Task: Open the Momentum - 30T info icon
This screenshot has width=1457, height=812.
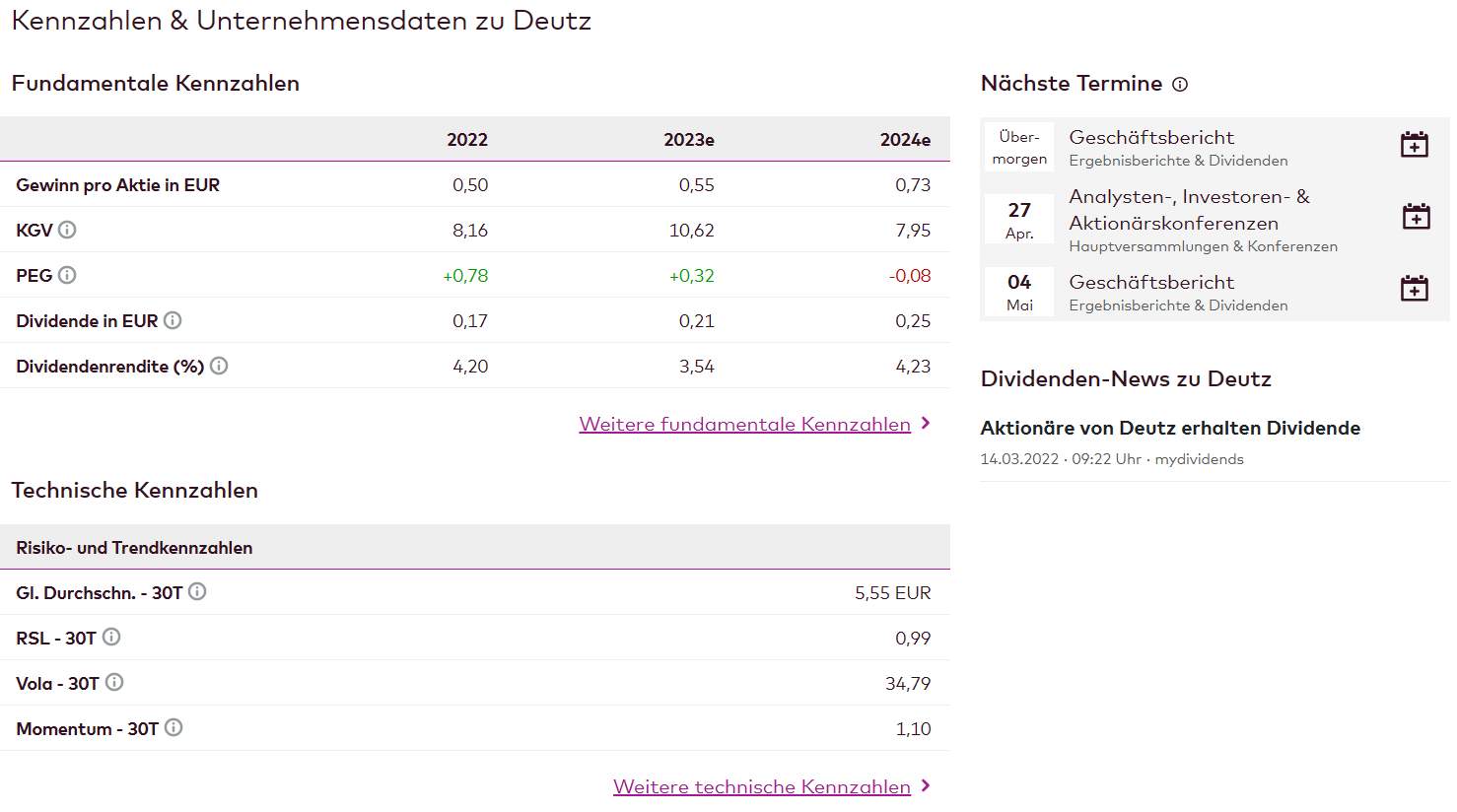Action: (x=173, y=726)
